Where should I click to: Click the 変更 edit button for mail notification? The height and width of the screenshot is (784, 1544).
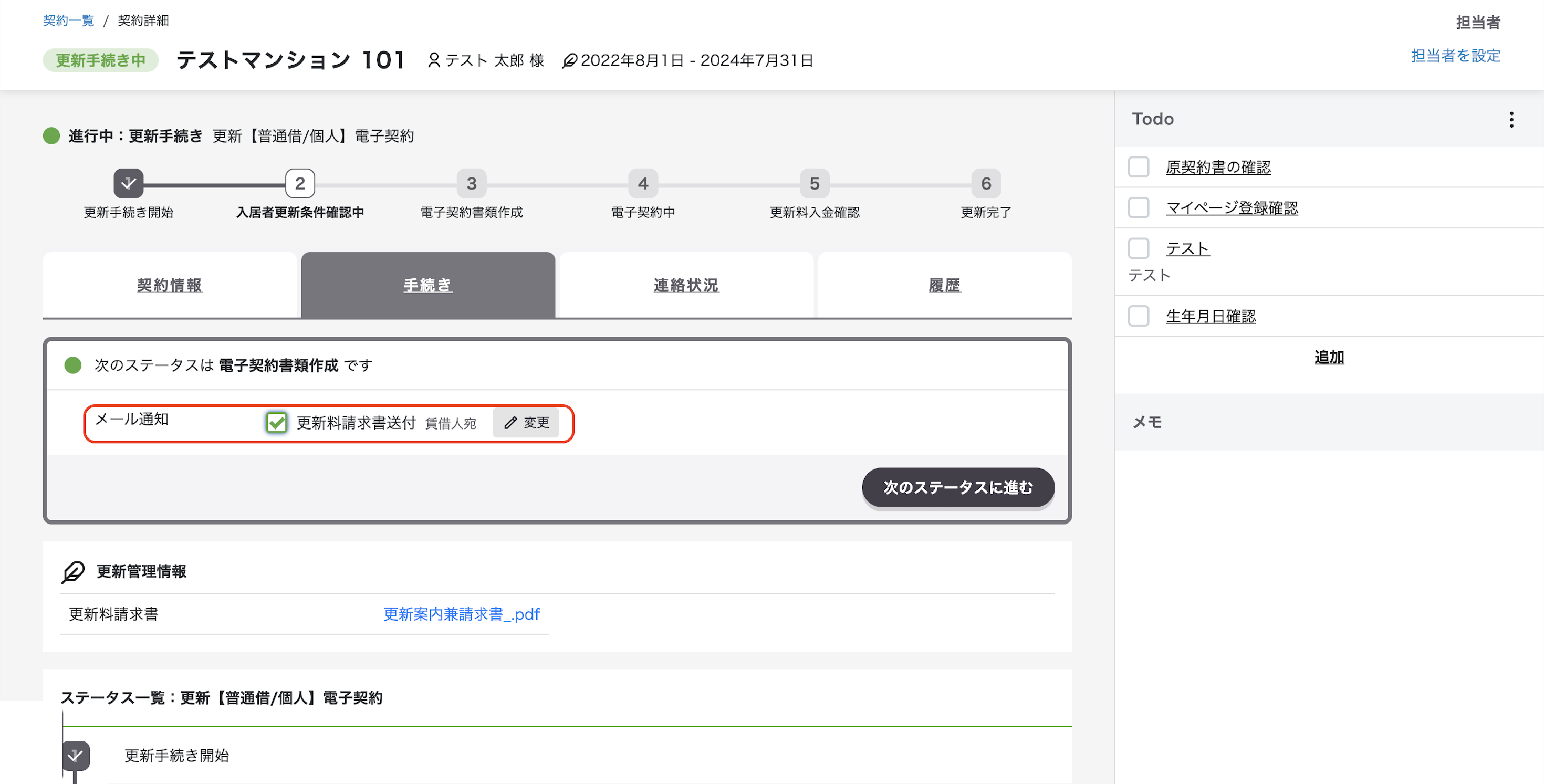526,423
